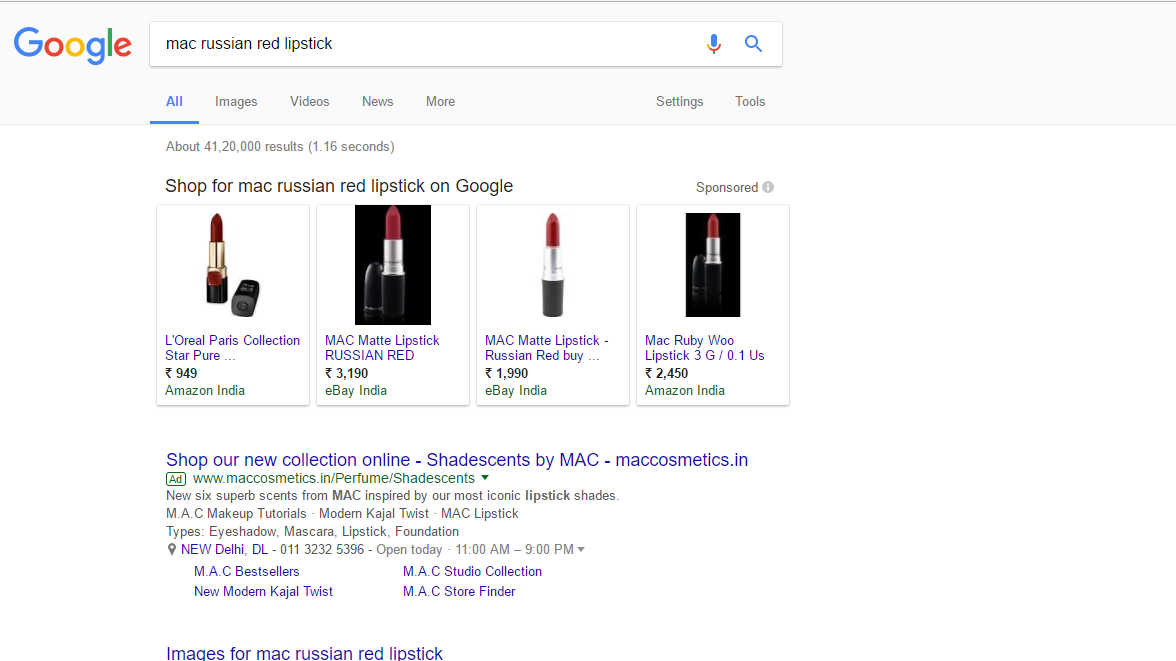Open the M.A.C Store Finder link
This screenshot has height=661, width=1176.
click(459, 591)
